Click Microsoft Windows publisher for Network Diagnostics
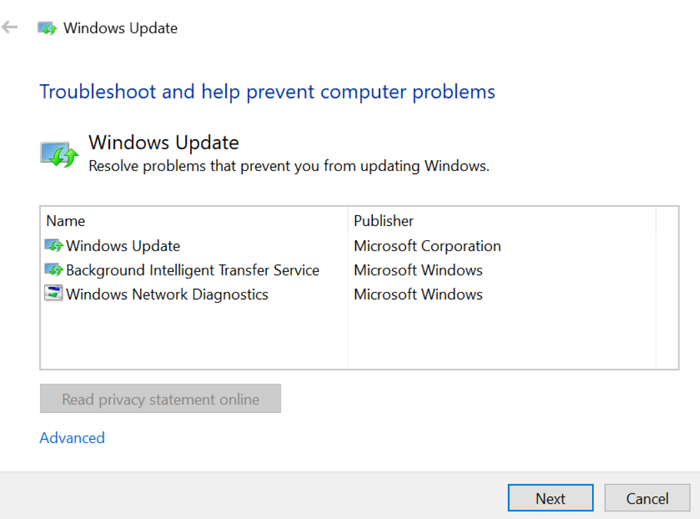Viewport: 700px width, 519px height. point(418,294)
